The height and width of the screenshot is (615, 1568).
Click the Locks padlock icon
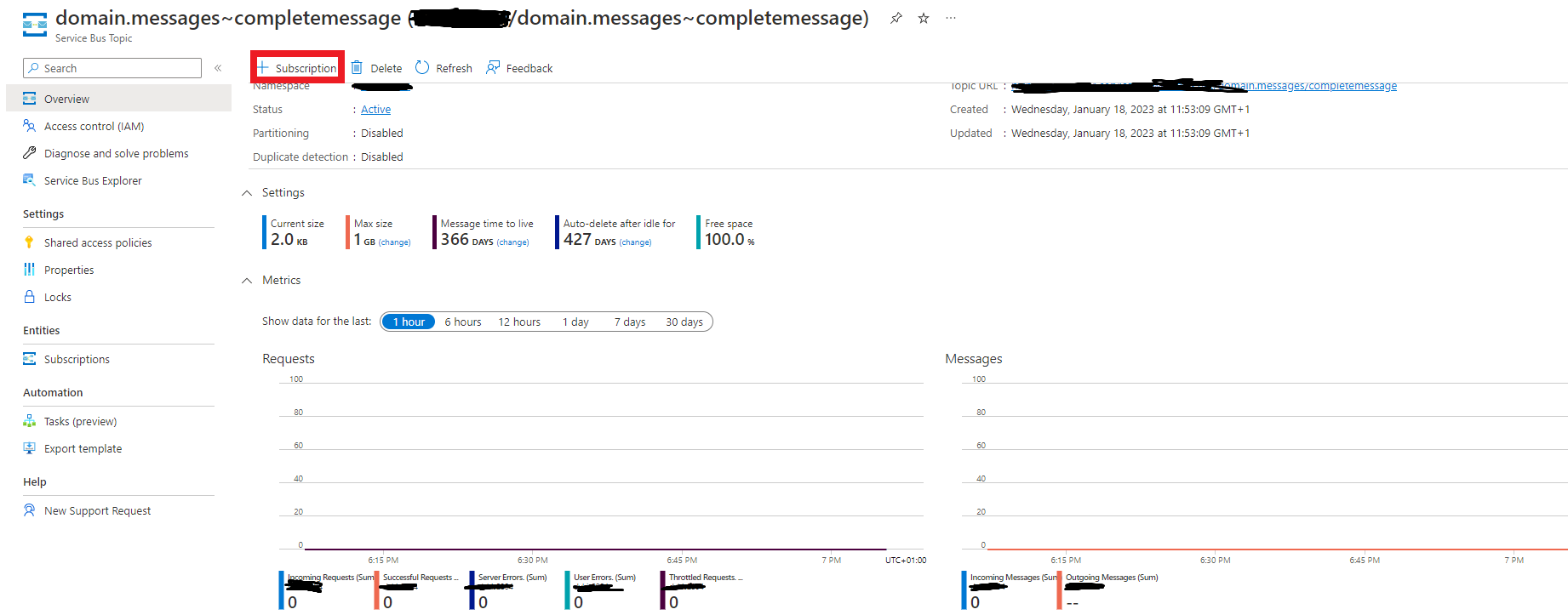(x=30, y=297)
